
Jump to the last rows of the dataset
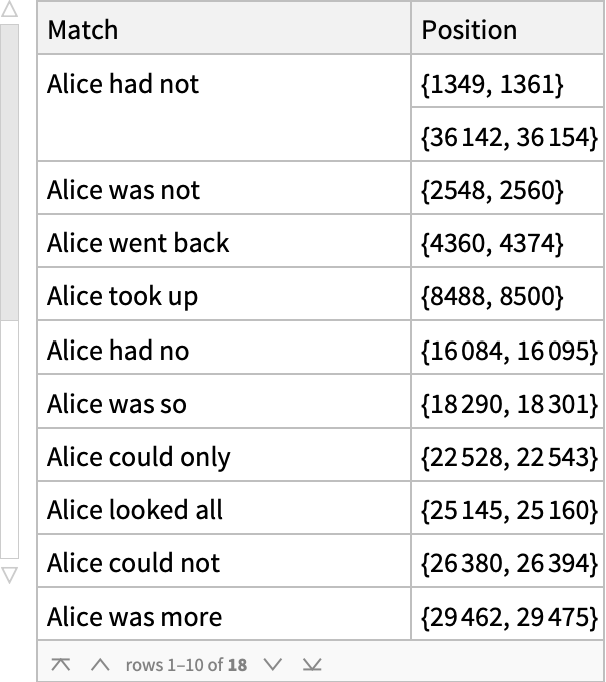tap(312, 664)
